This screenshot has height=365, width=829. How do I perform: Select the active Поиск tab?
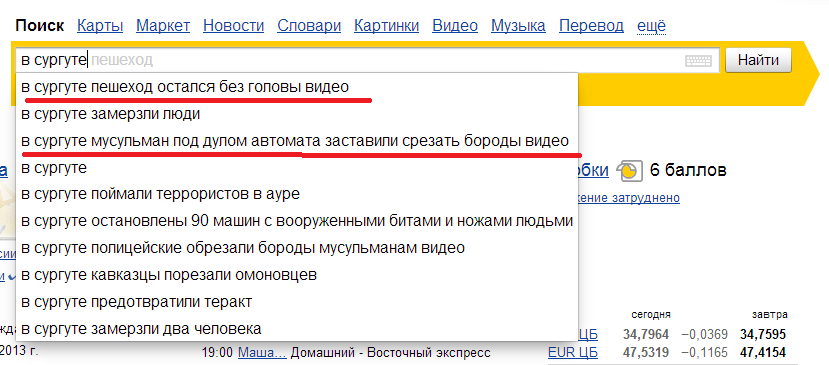(40, 25)
